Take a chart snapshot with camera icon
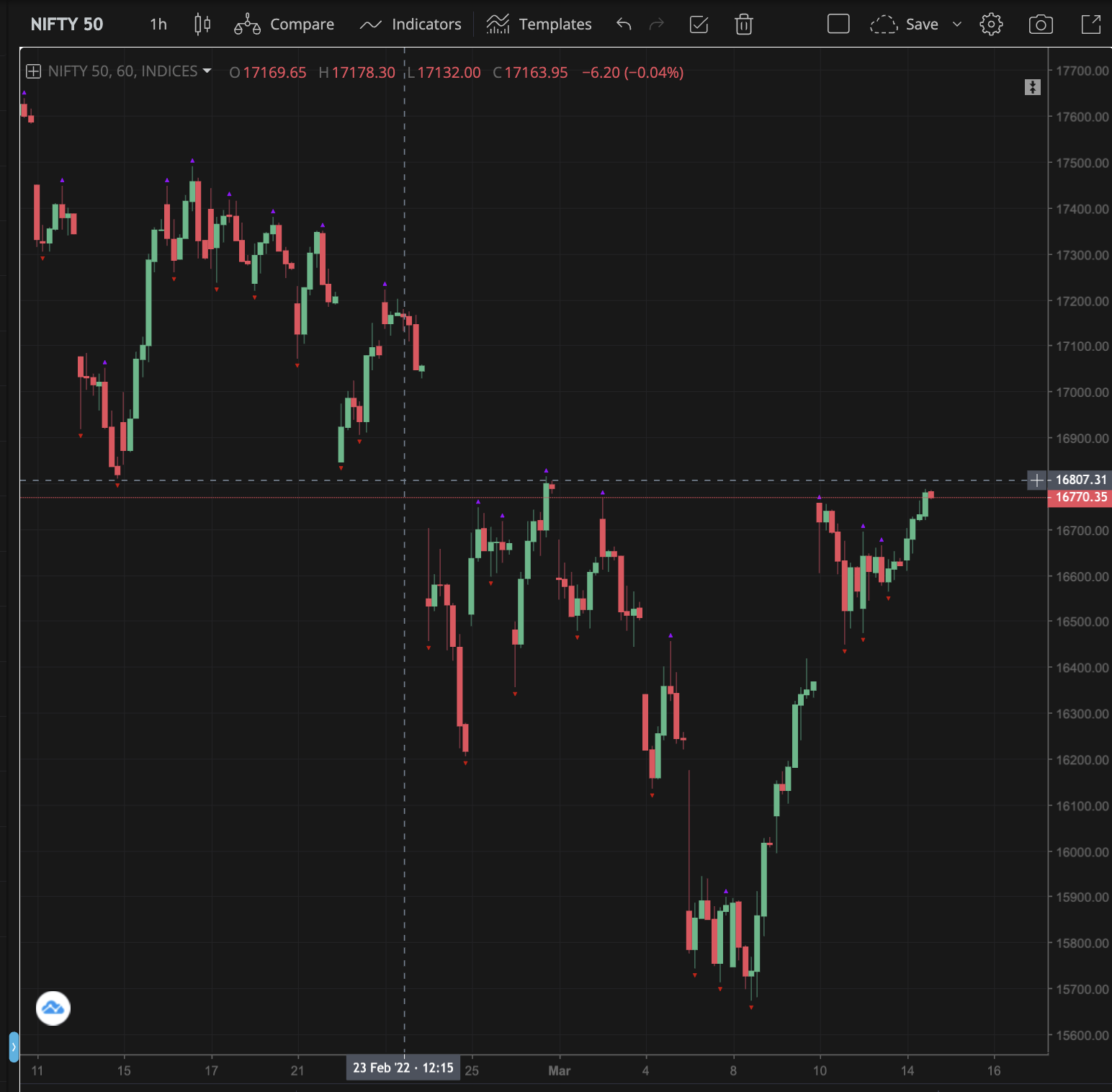The image size is (1112, 1092). coord(1041,24)
